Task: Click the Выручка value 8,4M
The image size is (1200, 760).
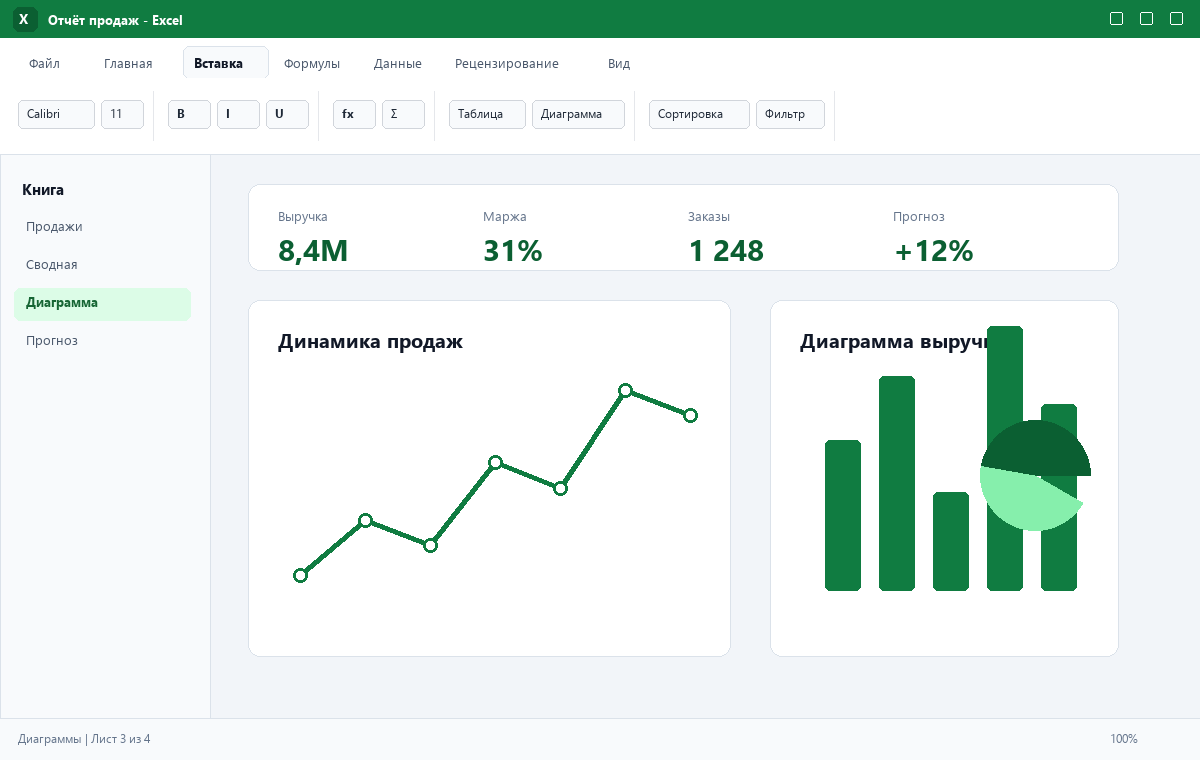Action: (x=313, y=251)
